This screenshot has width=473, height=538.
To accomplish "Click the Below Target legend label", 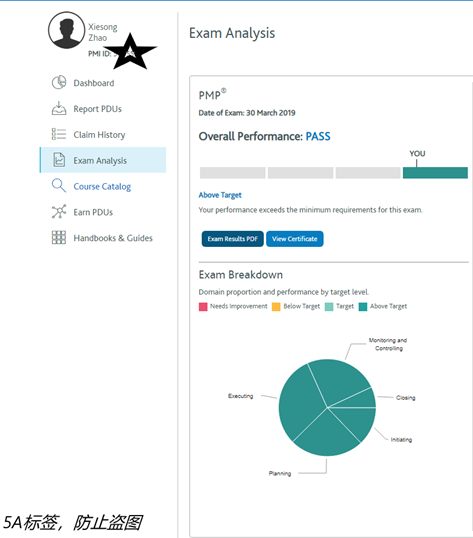I will point(301,306).
